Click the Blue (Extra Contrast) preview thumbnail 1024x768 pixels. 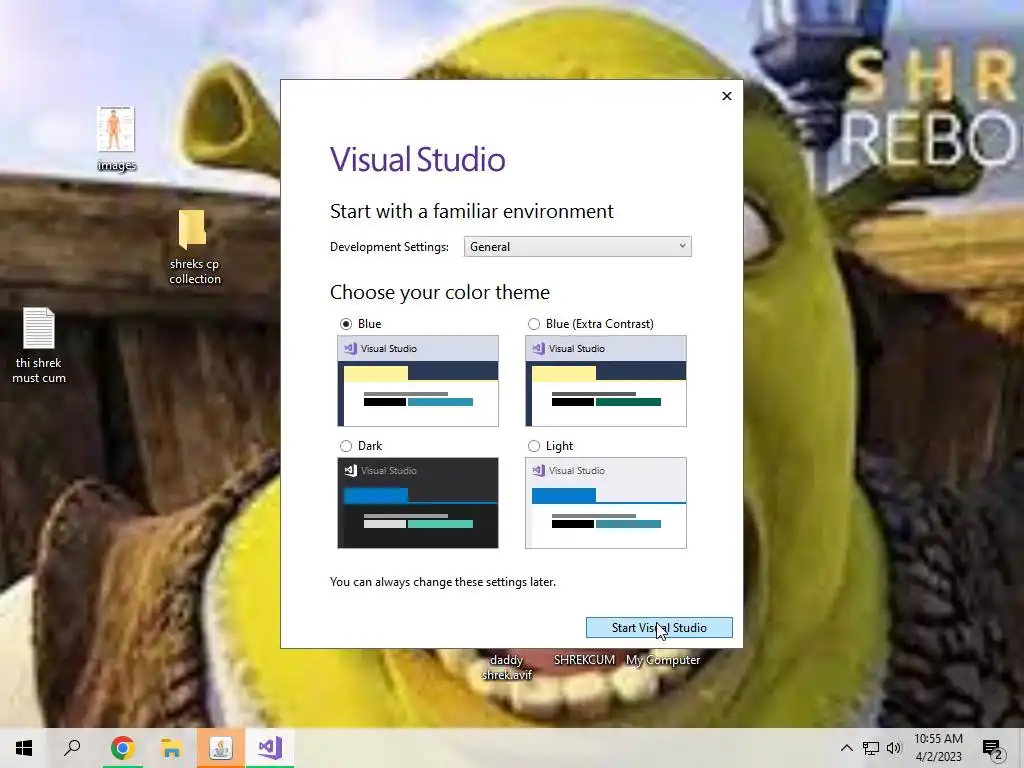(x=606, y=381)
